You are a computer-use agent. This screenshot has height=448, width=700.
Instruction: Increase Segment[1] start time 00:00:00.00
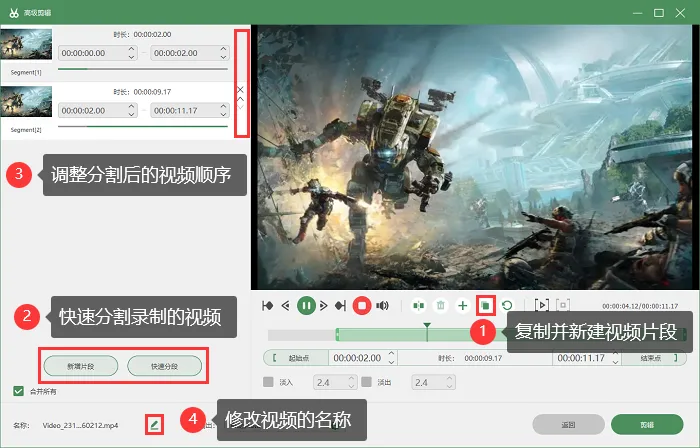131,49
